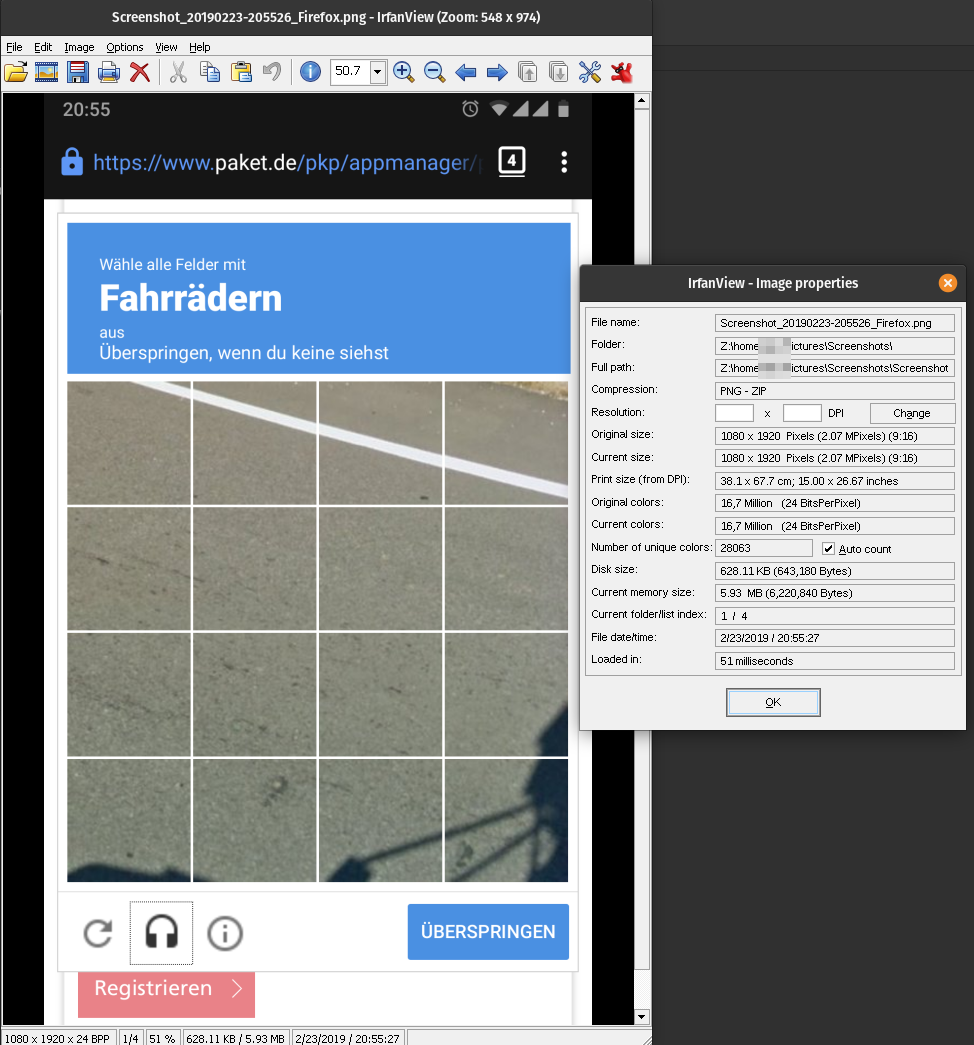Click the captcha audio headphones icon
The image size is (974, 1045).
[161, 932]
